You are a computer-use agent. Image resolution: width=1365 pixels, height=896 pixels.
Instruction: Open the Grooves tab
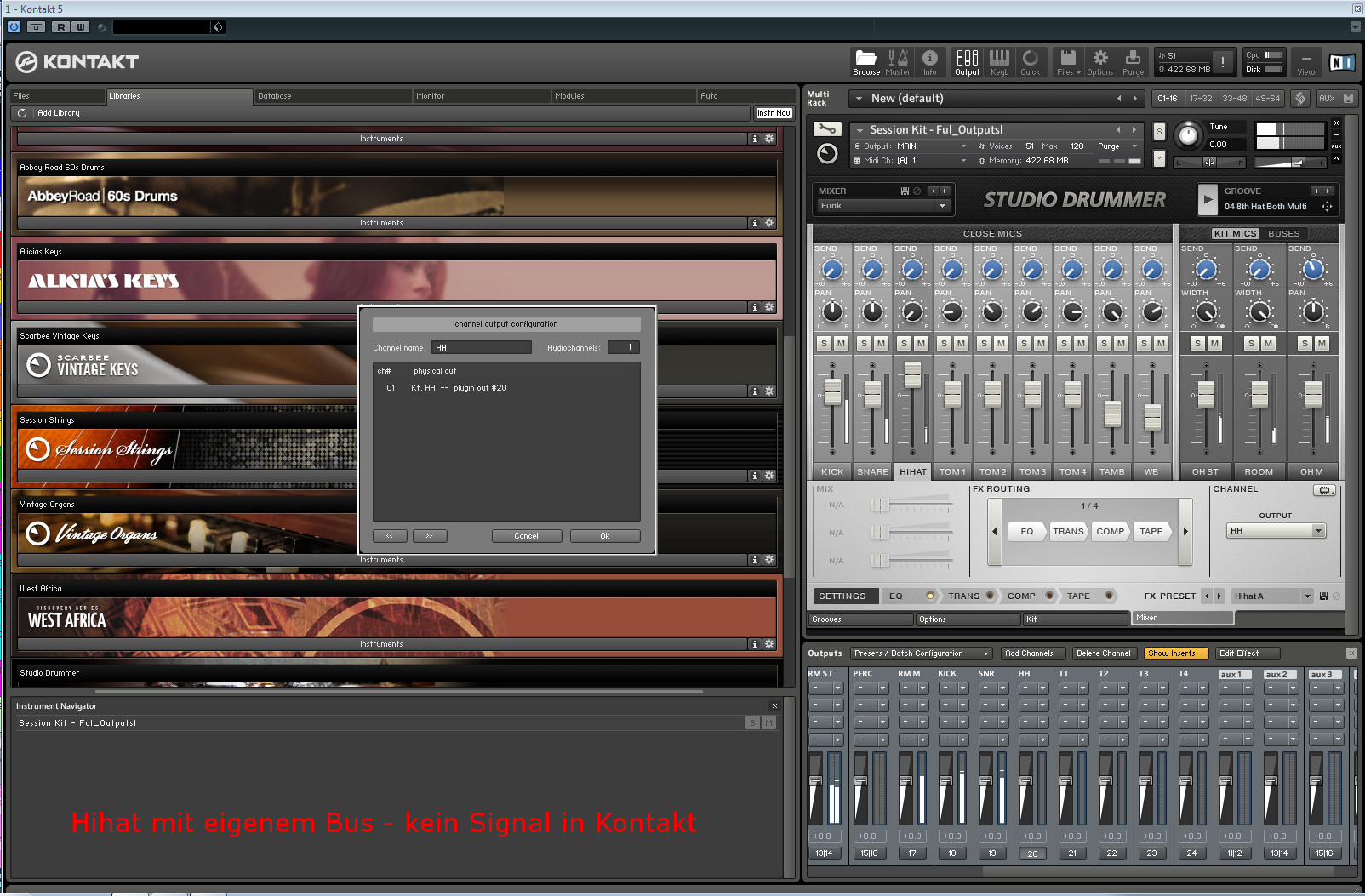click(x=860, y=619)
